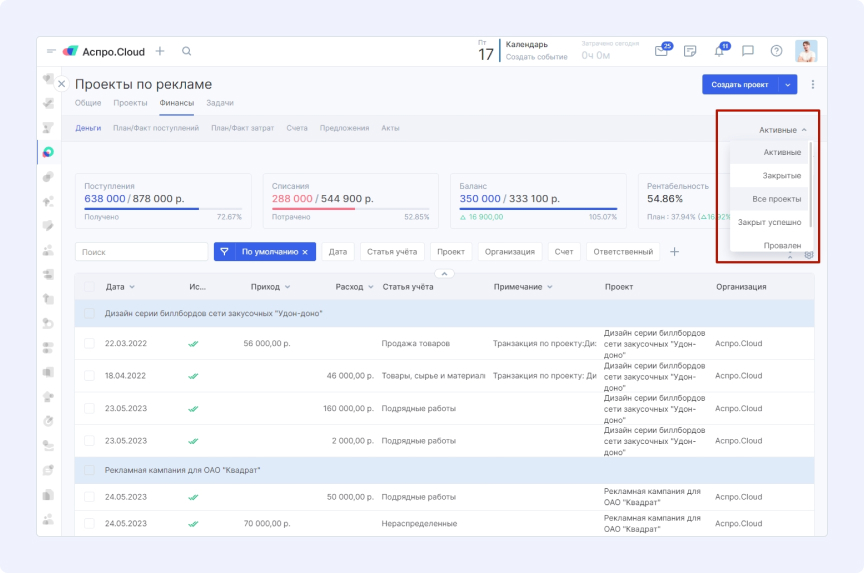Open the three-dot menu beside Создать проект
This screenshot has width=864, height=573.
[813, 85]
